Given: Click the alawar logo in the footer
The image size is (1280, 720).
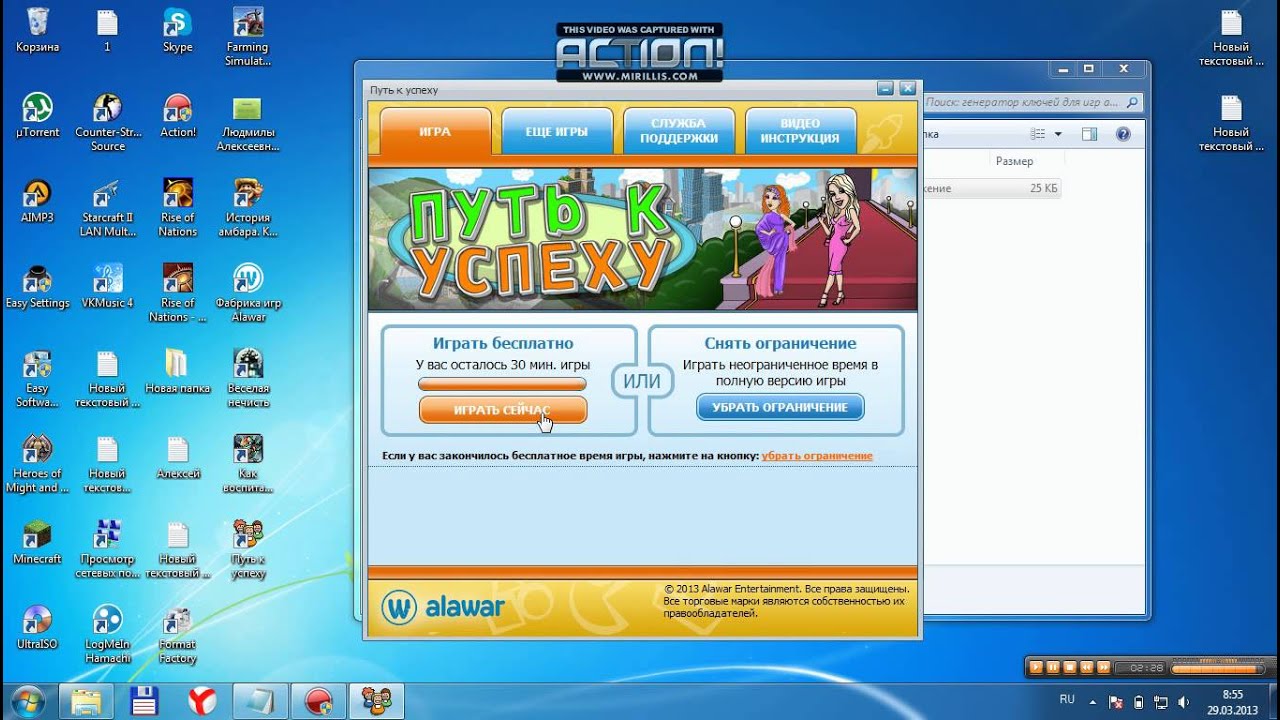Looking at the screenshot, I should tap(443, 606).
